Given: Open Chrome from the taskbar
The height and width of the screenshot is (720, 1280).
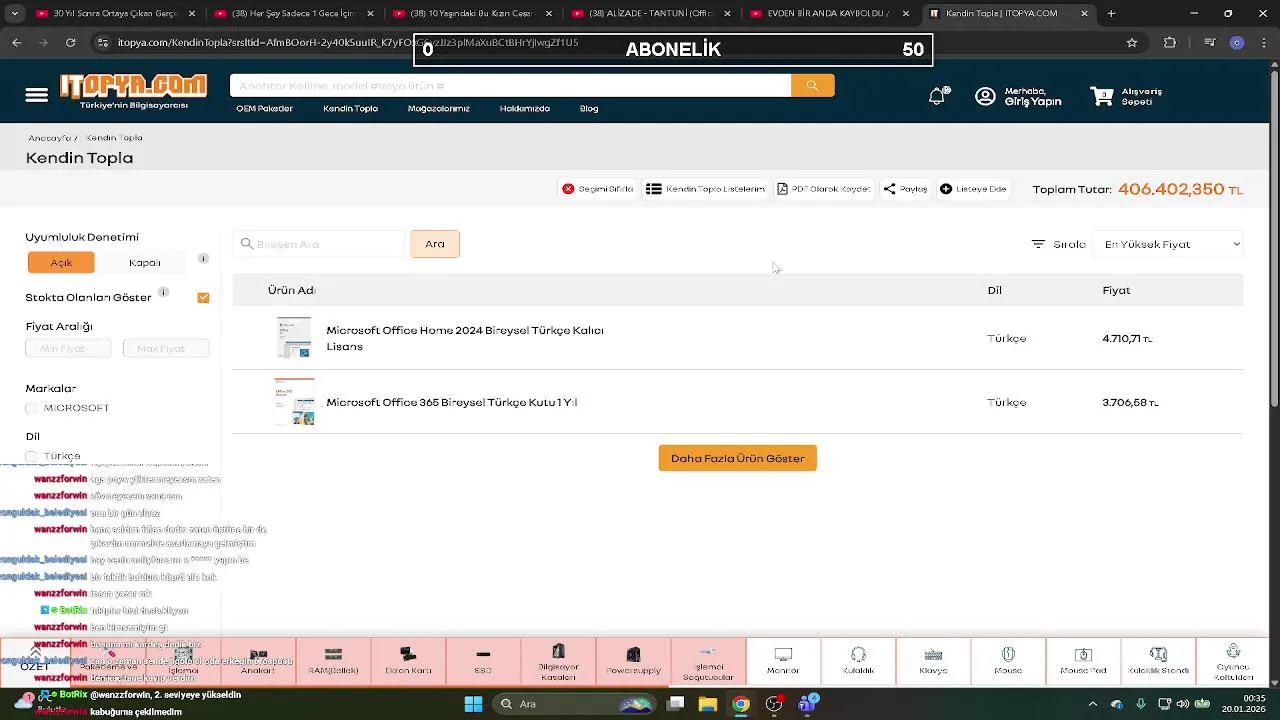Looking at the screenshot, I should pos(740,704).
